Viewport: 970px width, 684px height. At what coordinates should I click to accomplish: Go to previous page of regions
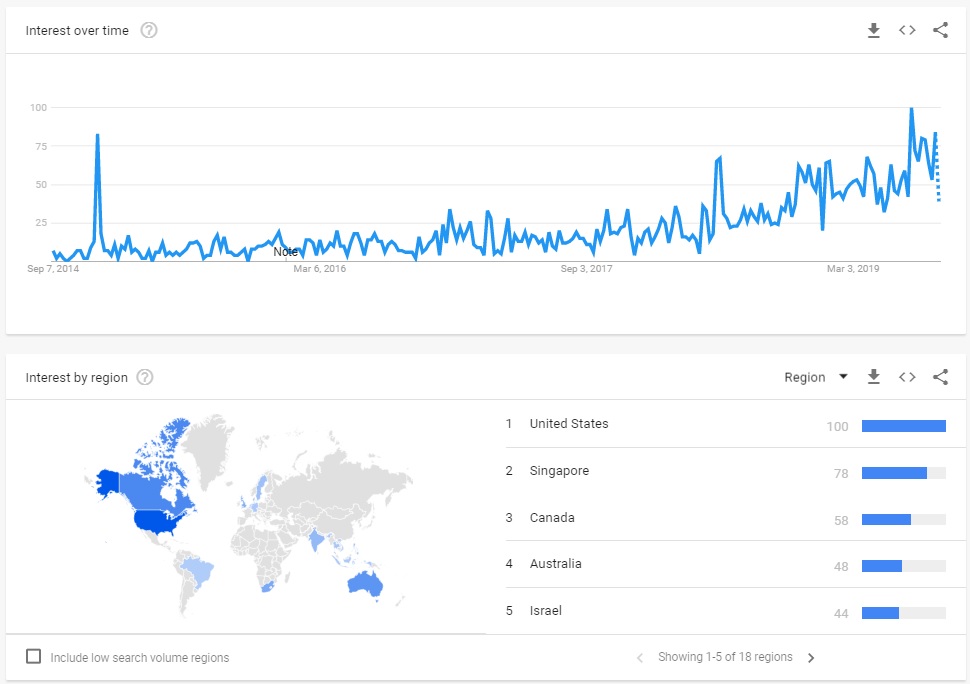(x=640, y=658)
